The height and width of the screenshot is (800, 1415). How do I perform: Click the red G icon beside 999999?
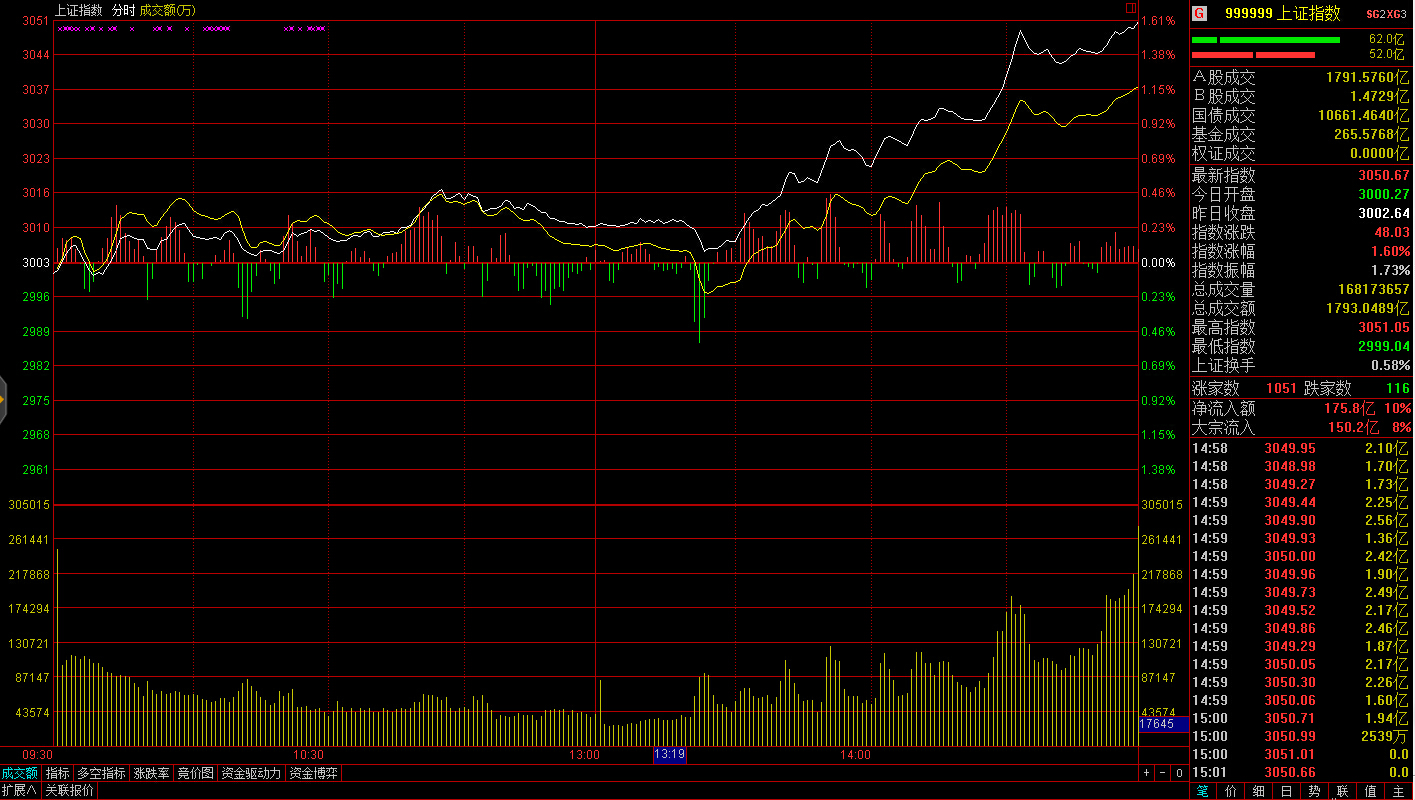(1200, 13)
